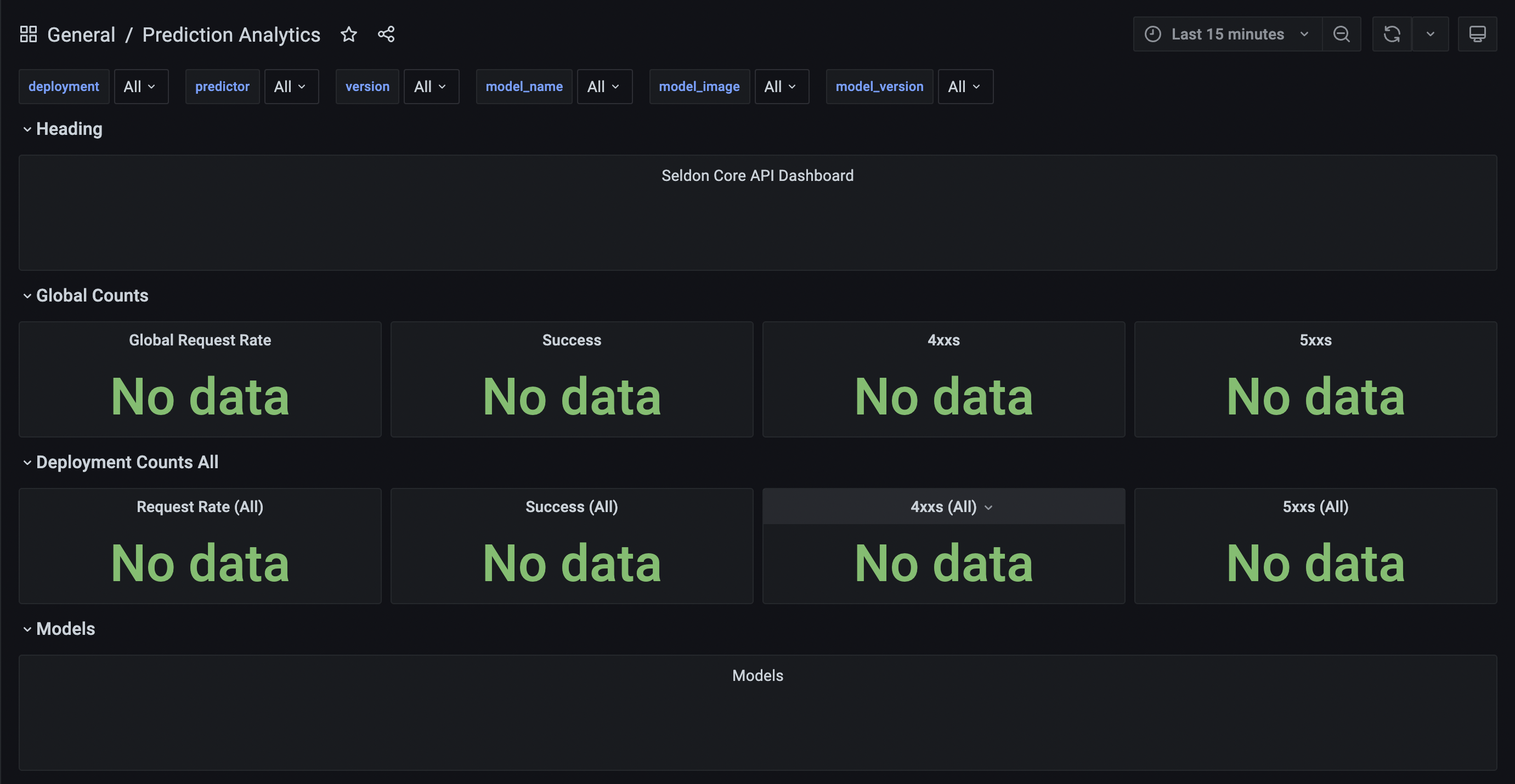Click the favorites star icon
This screenshot has height=784, width=1515.
click(x=348, y=33)
